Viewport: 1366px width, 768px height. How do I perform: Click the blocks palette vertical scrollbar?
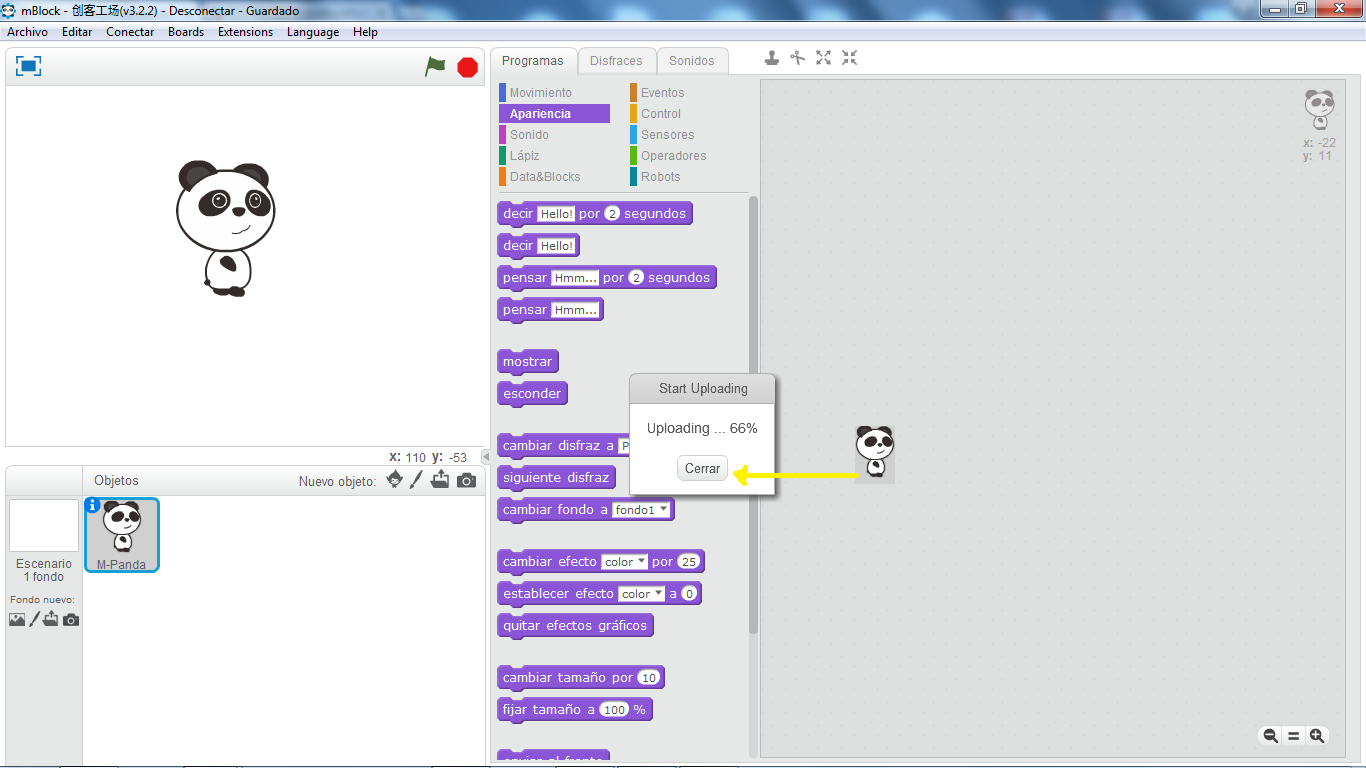754,413
